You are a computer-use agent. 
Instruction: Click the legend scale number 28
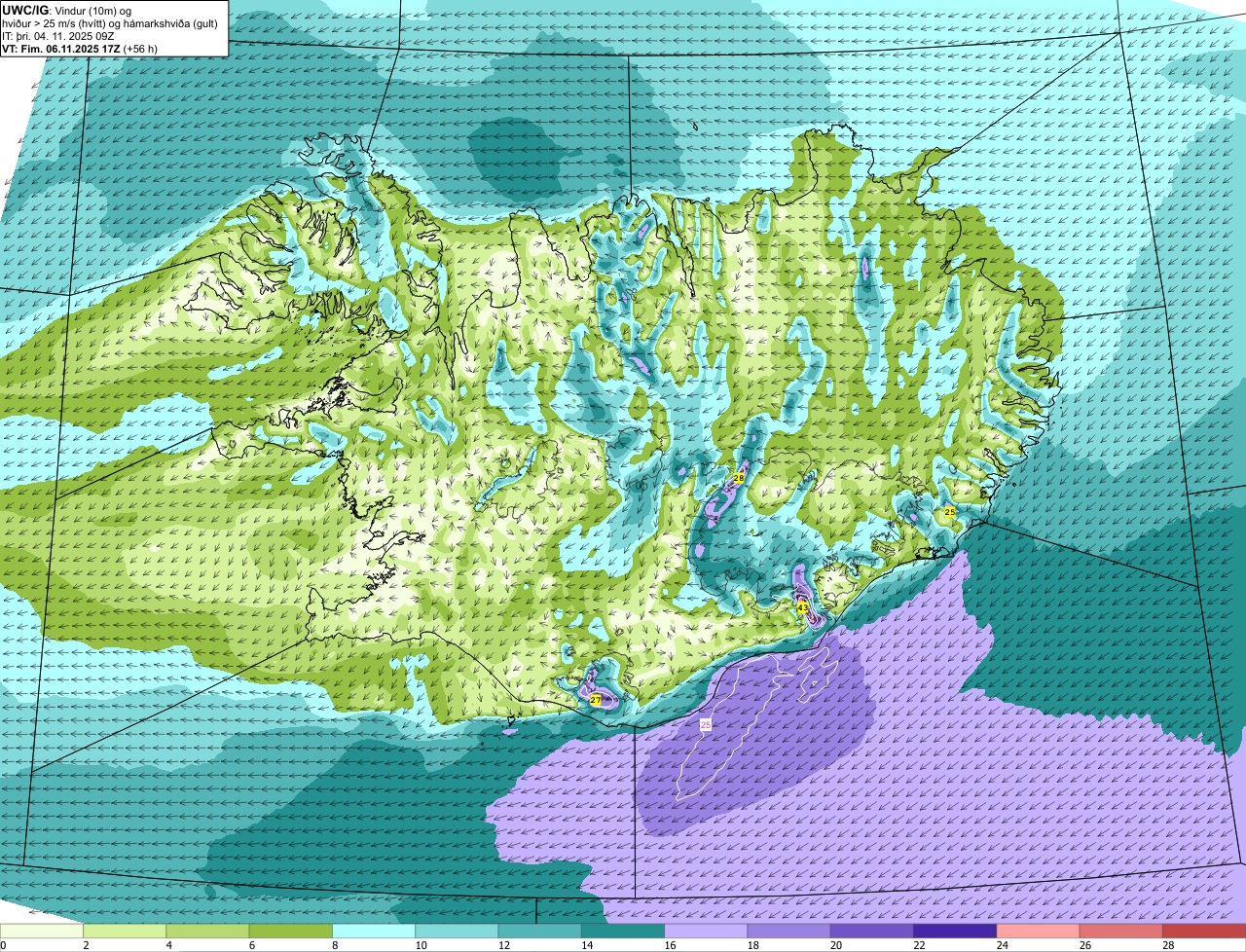tap(1167, 945)
